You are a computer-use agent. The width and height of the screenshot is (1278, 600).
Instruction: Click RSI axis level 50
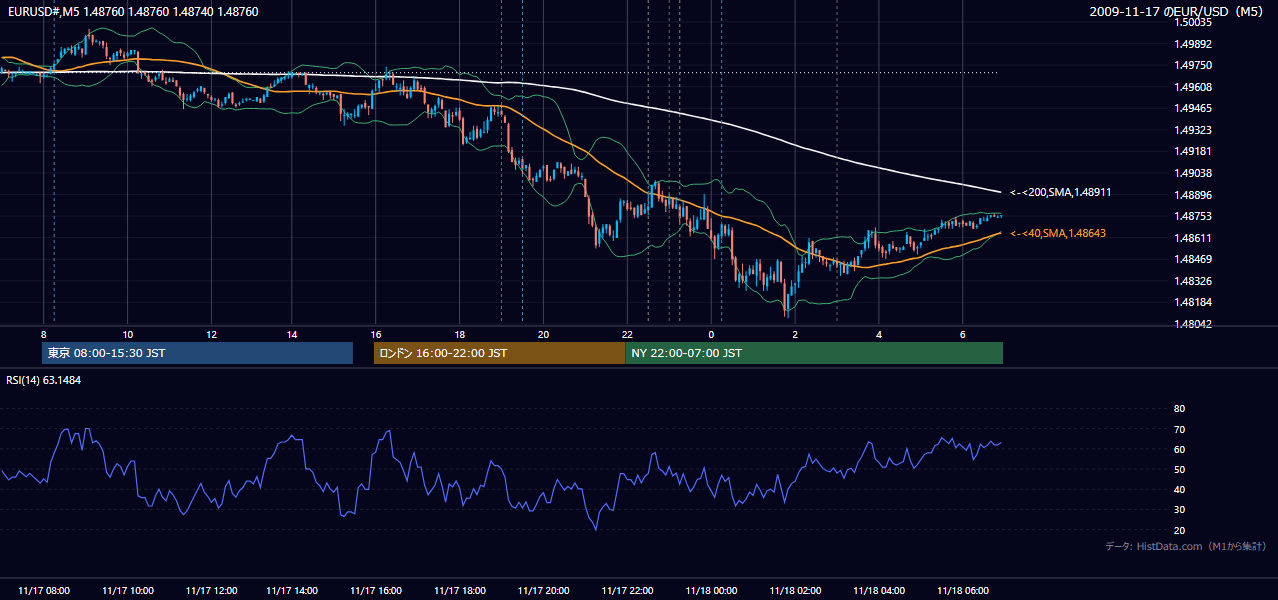1180,469
